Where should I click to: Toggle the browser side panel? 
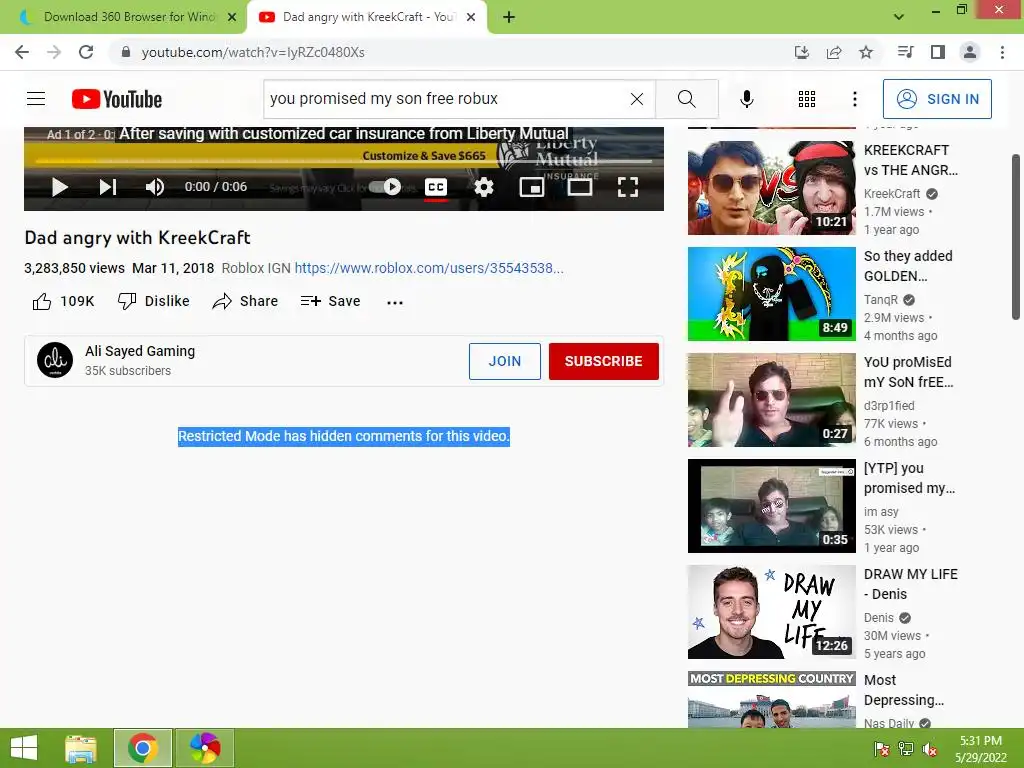pos(938,52)
